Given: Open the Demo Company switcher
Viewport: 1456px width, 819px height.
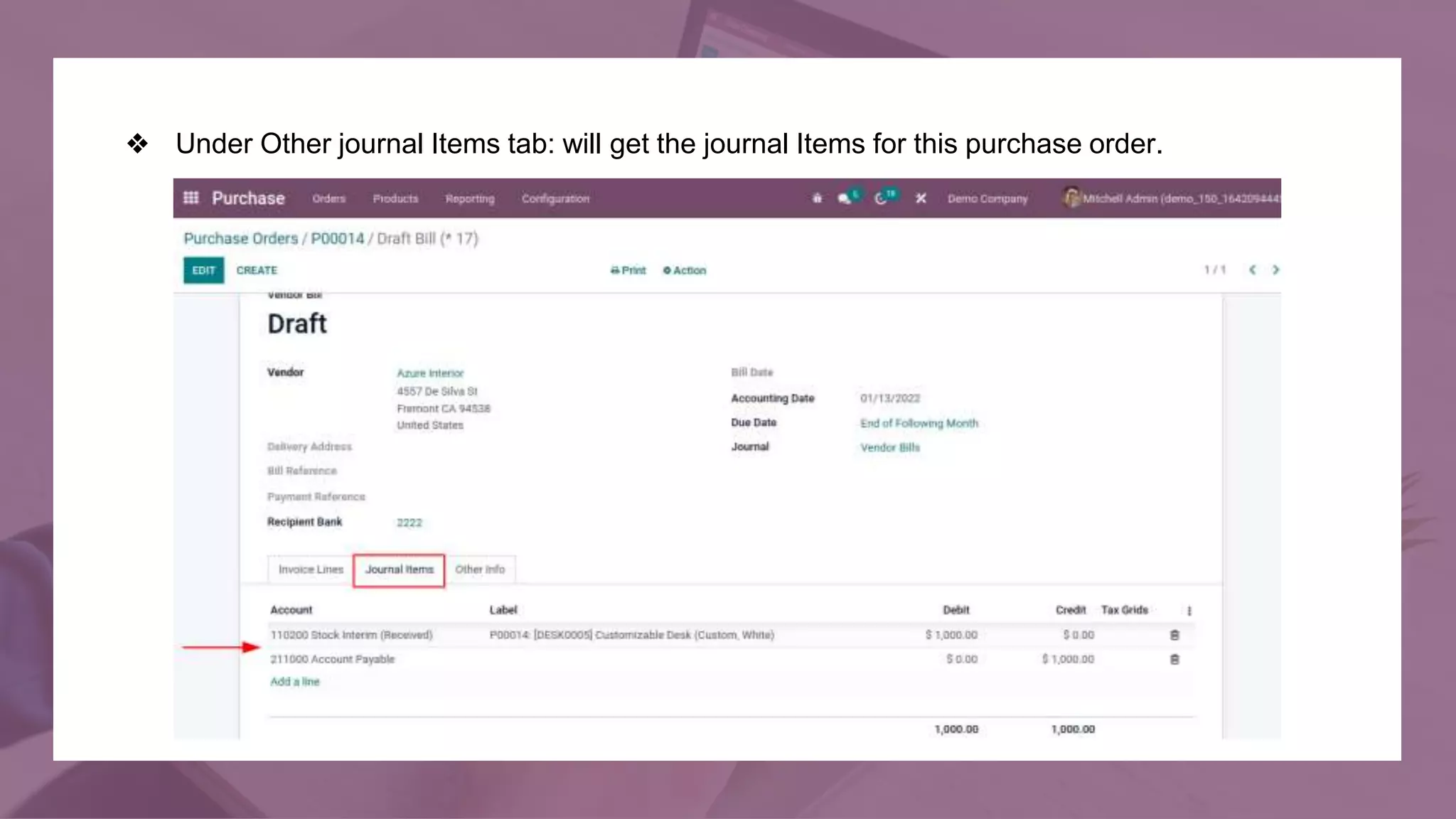Looking at the screenshot, I should click(987, 198).
